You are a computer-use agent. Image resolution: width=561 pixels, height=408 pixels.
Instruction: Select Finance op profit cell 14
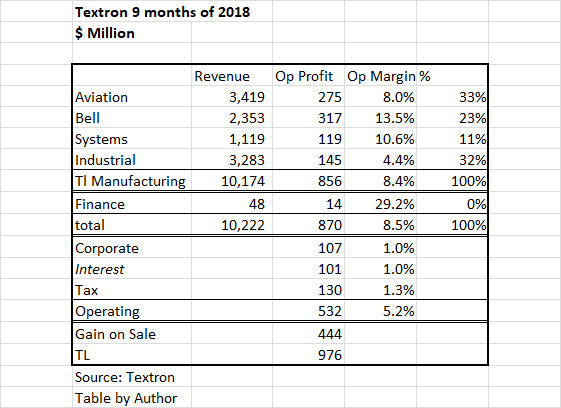[x=308, y=204]
